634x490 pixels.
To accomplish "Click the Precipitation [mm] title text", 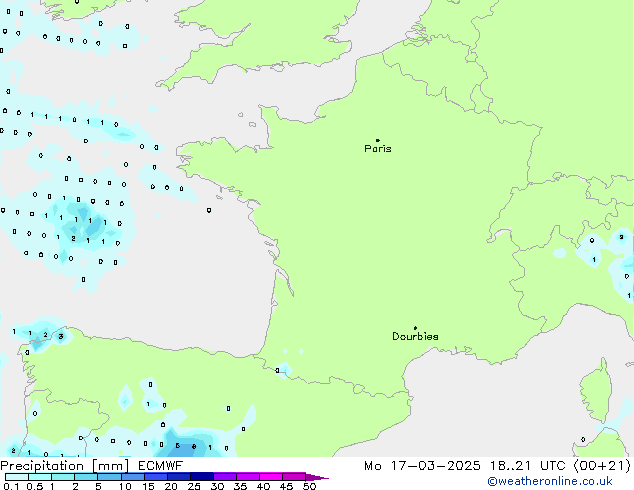I will pyautogui.click(x=65, y=466).
